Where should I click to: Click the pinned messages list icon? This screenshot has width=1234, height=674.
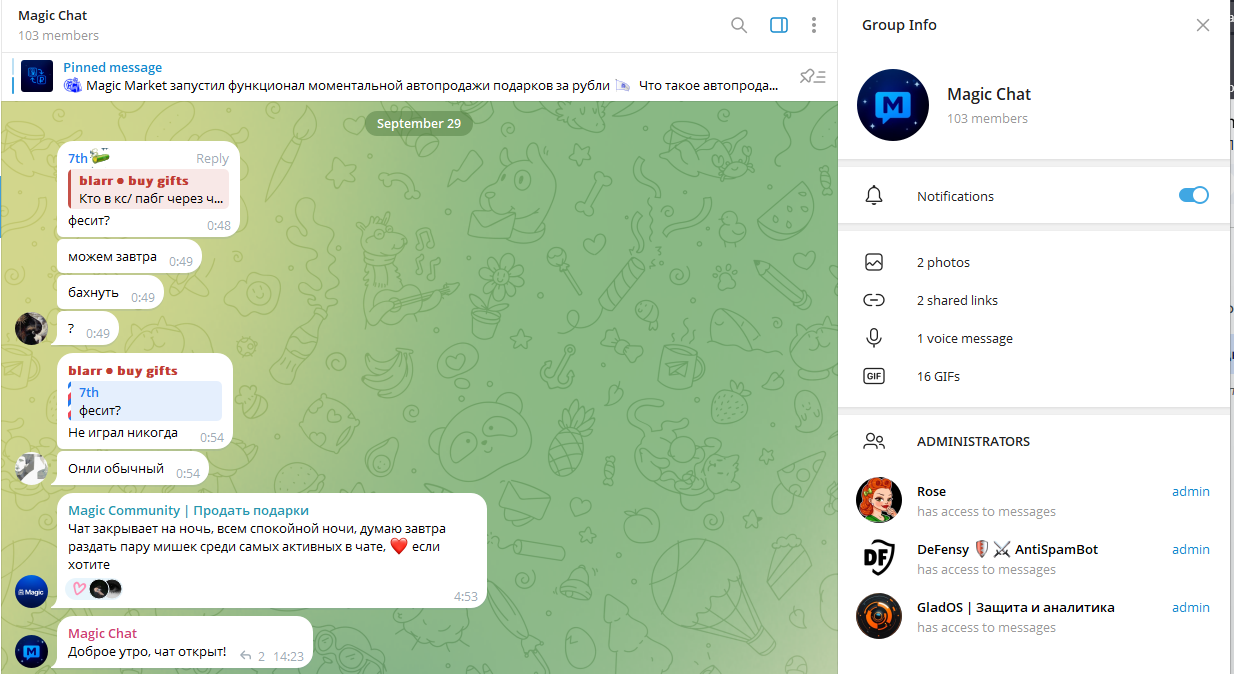tap(812, 76)
